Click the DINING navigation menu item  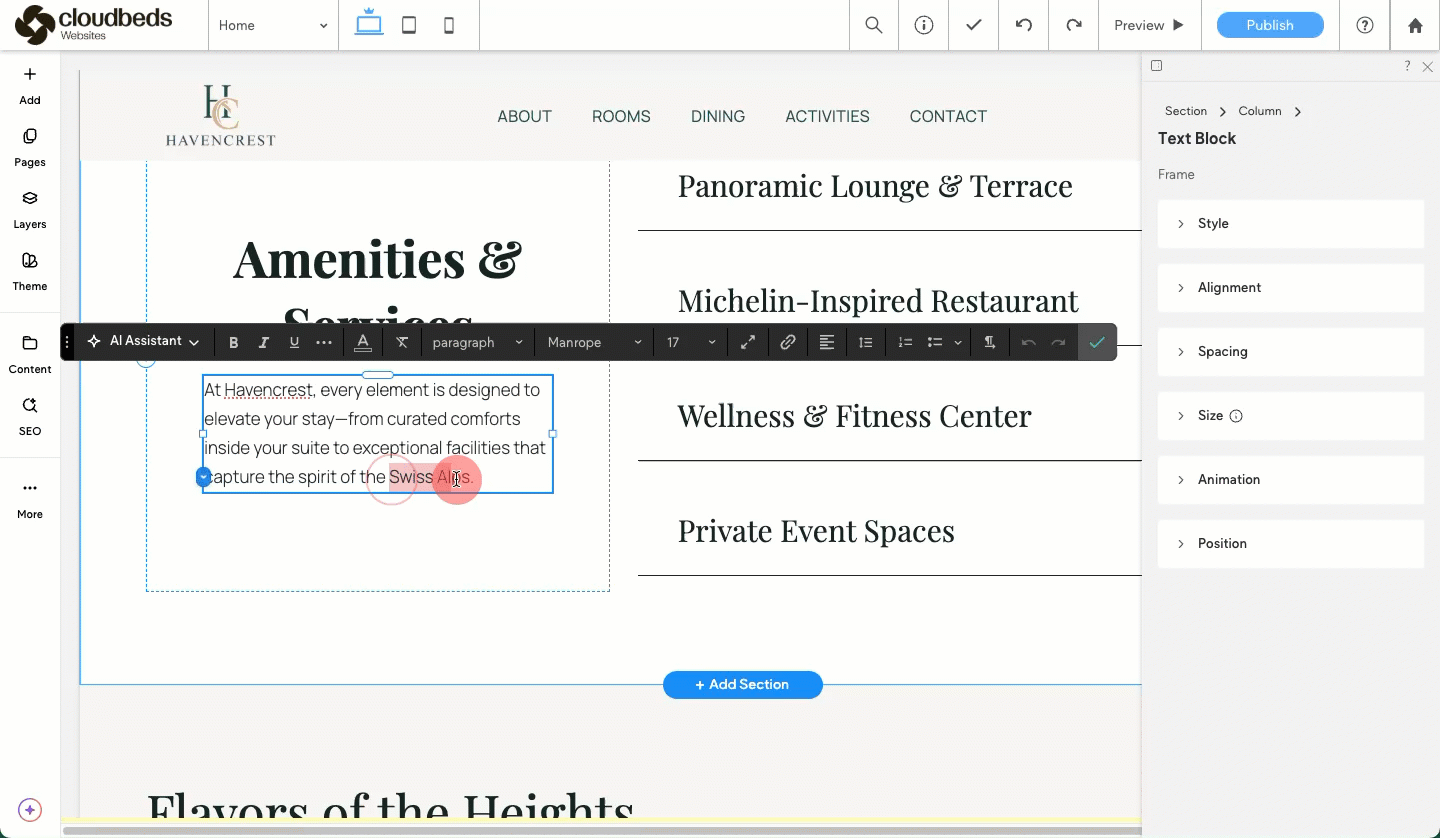718,116
